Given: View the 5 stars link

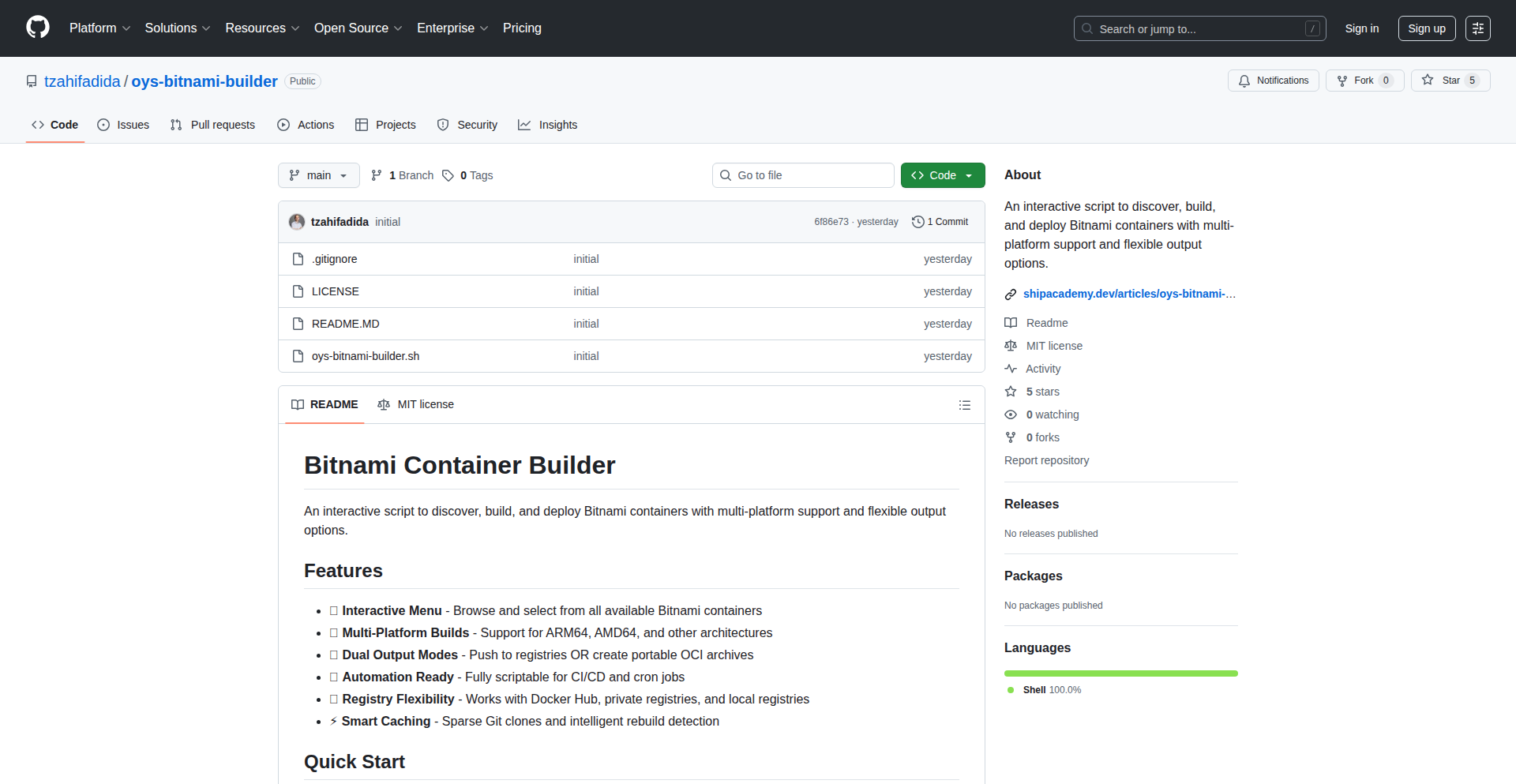Looking at the screenshot, I should (1032, 392).
